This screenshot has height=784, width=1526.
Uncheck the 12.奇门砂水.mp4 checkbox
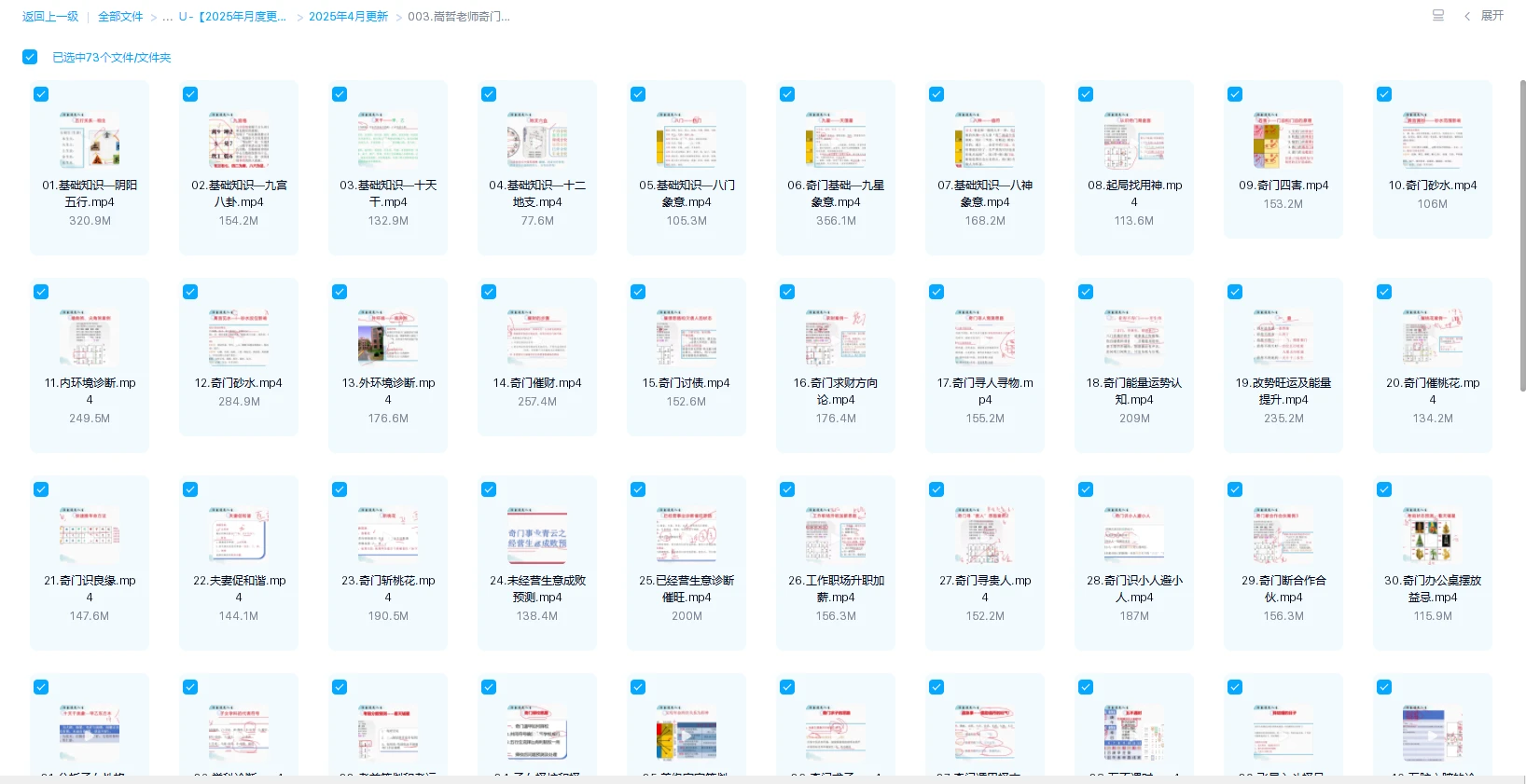tap(190, 292)
